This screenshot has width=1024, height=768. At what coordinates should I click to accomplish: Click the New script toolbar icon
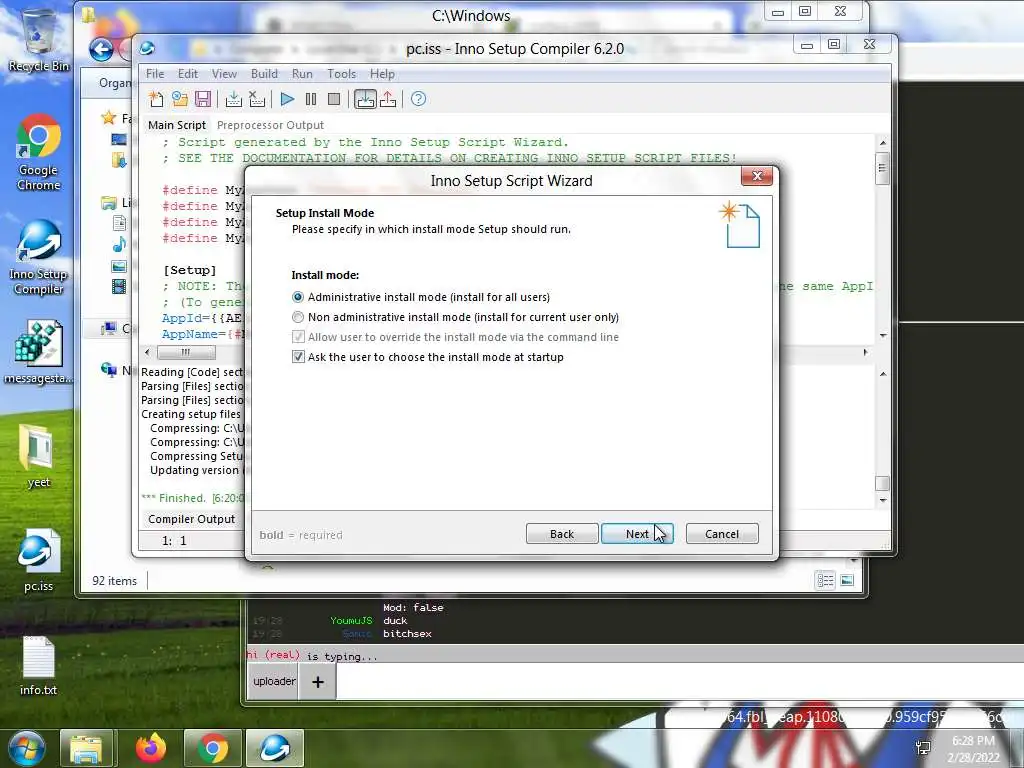[156, 99]
